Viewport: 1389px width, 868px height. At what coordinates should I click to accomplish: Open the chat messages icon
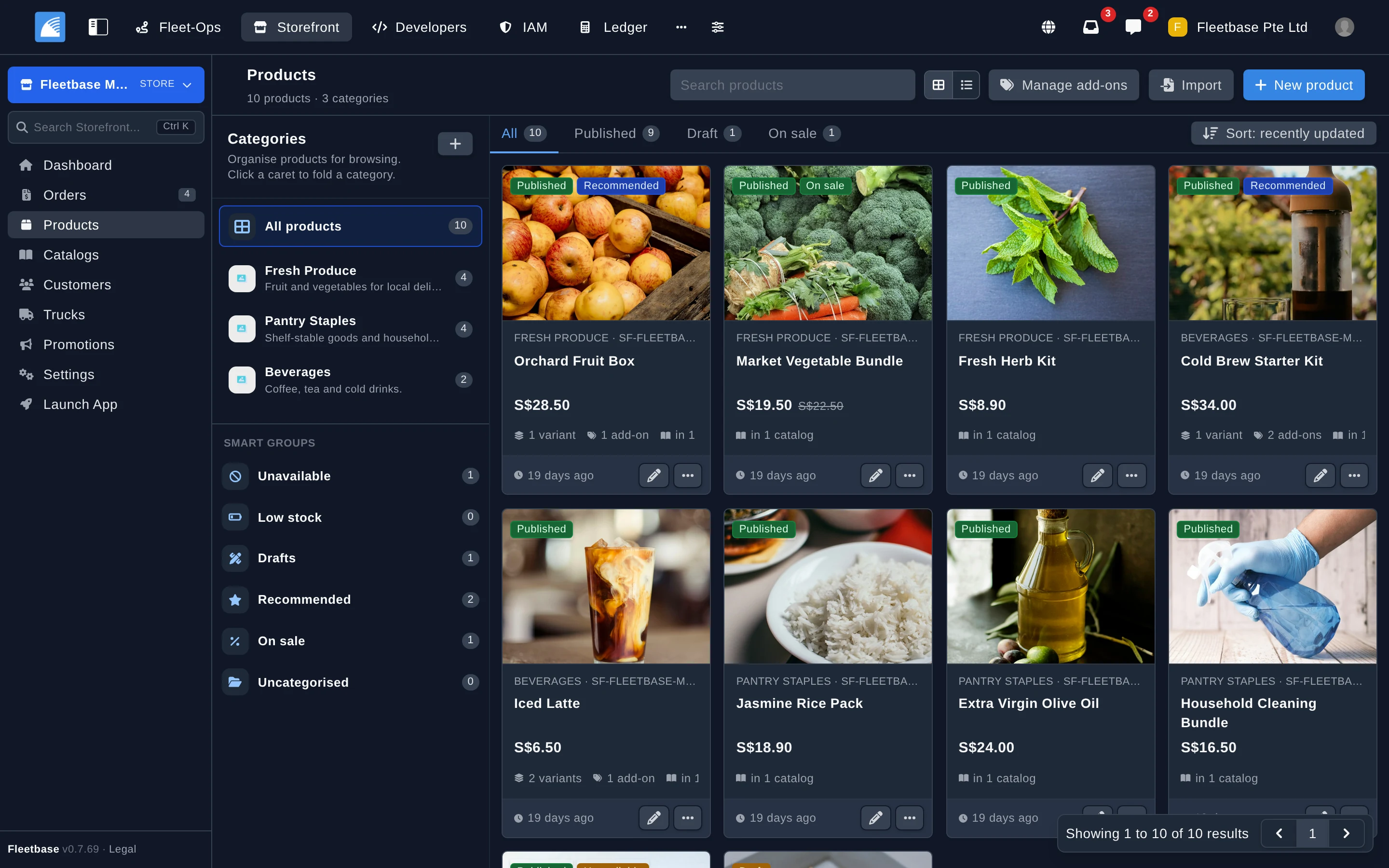[x=1133, y=27]
